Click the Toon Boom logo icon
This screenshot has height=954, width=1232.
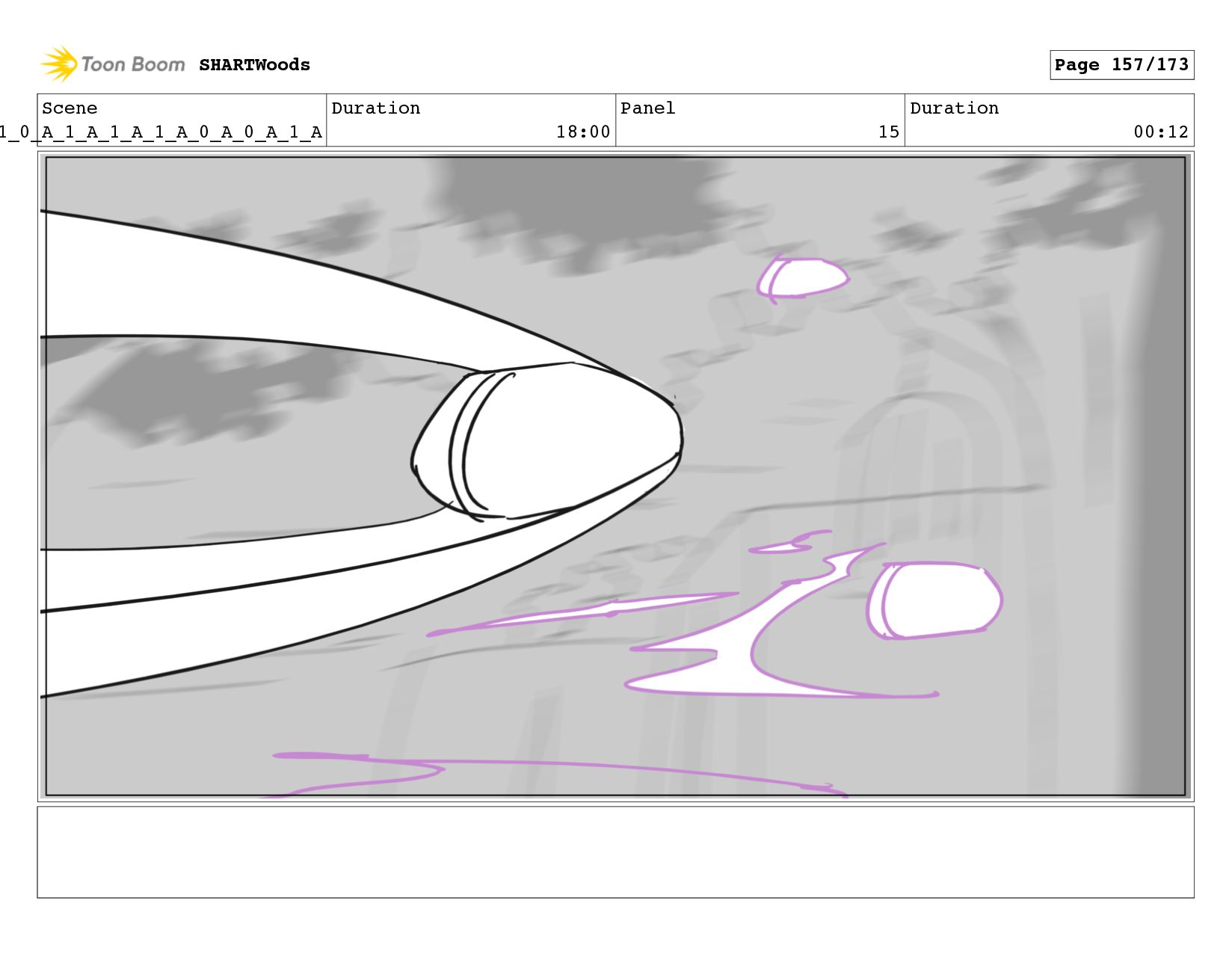59,64
